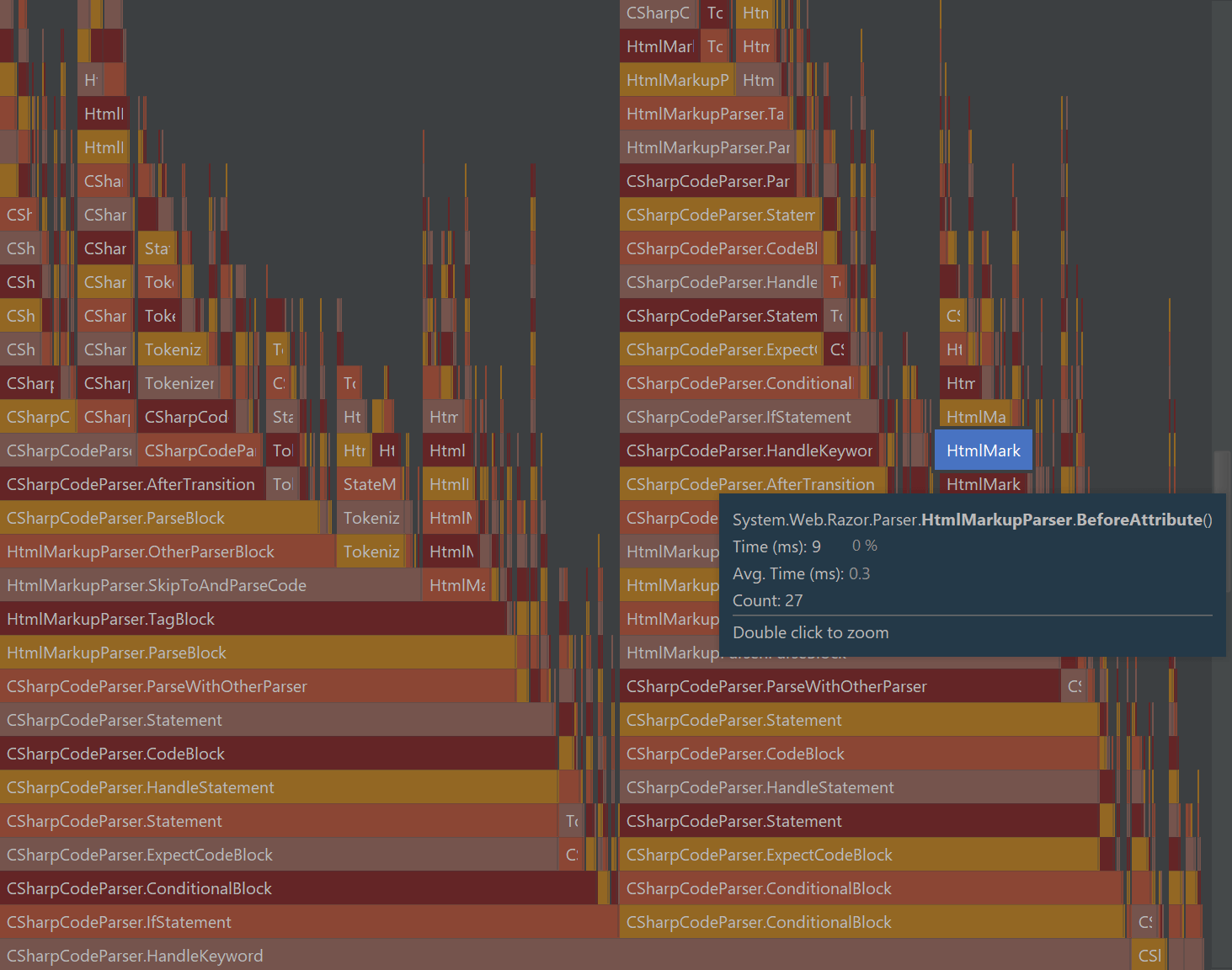Click the Tokenizer frame above CSharpCod
This screenshot has height=970, width=1232.
pyautogui.click(x=179, y=383)
